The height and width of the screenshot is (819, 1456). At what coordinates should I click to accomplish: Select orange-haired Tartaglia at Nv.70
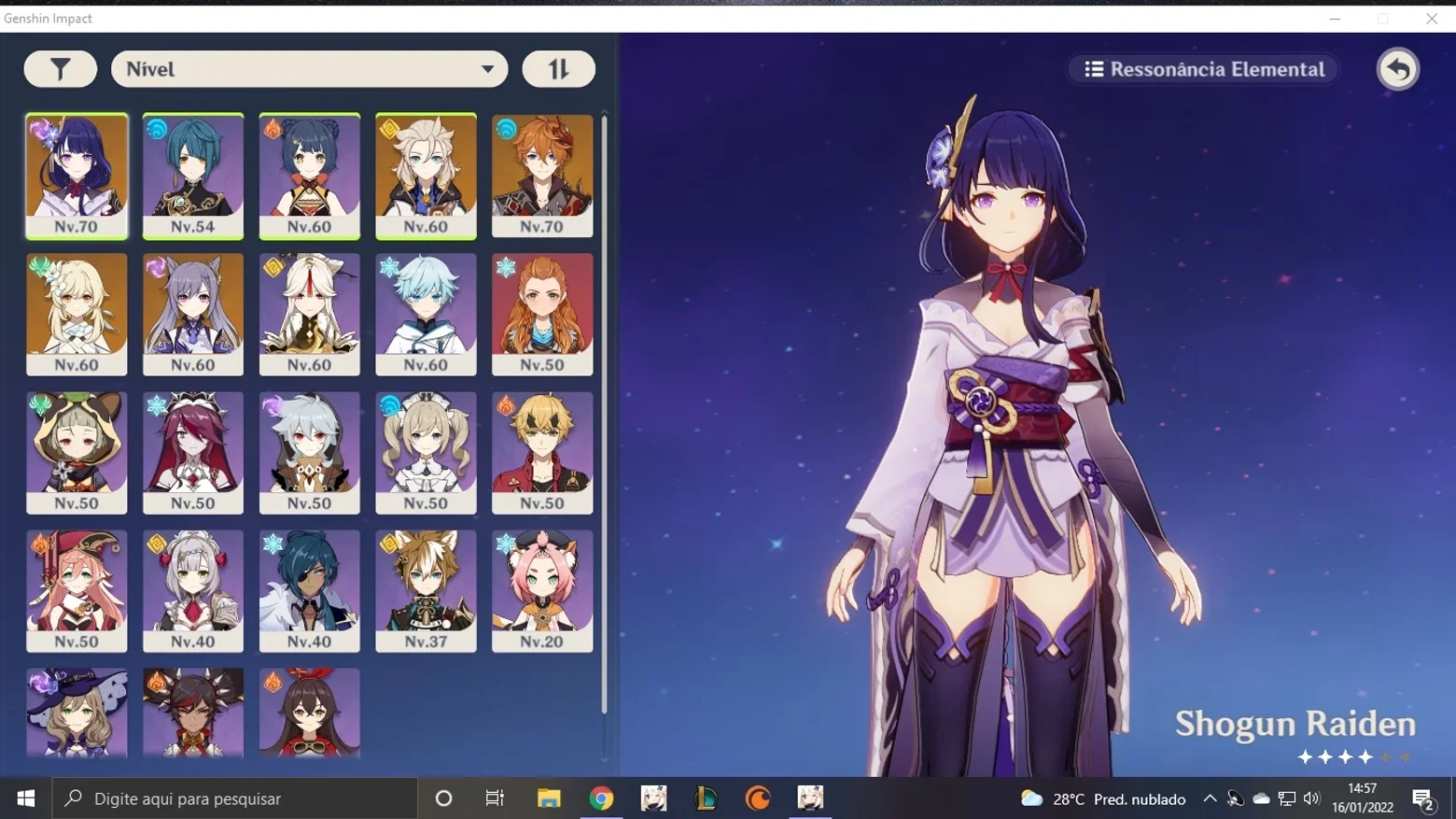click(x=542, y=176)
